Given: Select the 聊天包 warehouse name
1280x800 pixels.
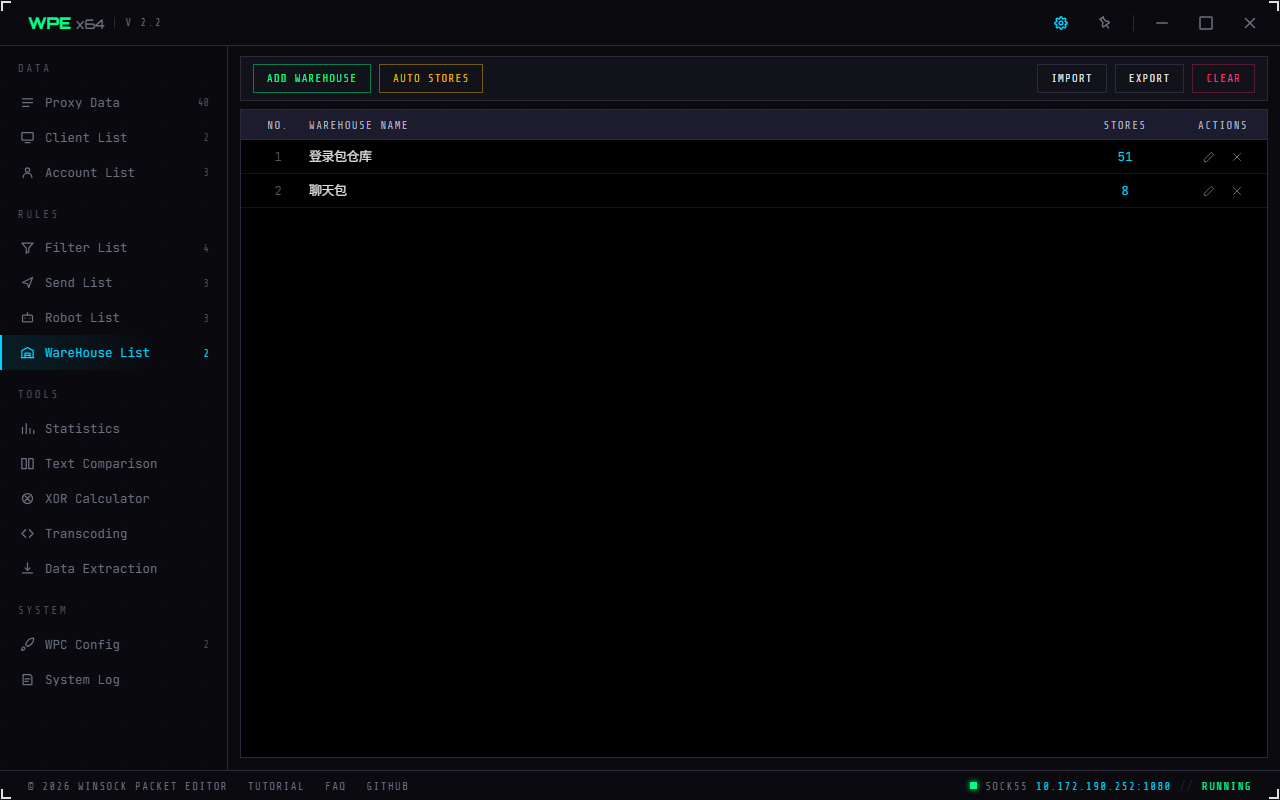Looking at the screenshot, I should (x=328, y=191).
